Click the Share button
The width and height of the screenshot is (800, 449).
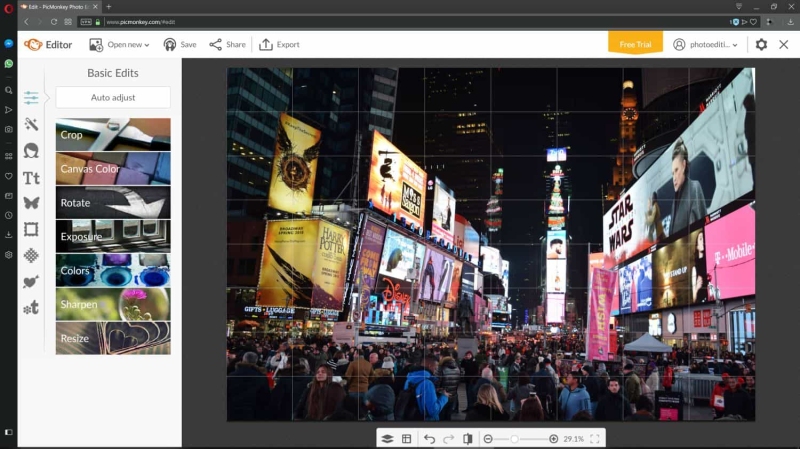point(228,44)
